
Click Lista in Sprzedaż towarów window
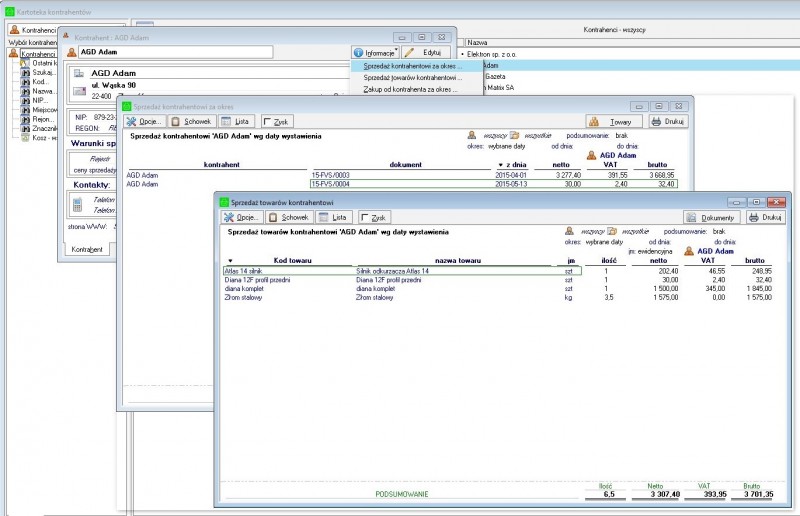point(333,217)
